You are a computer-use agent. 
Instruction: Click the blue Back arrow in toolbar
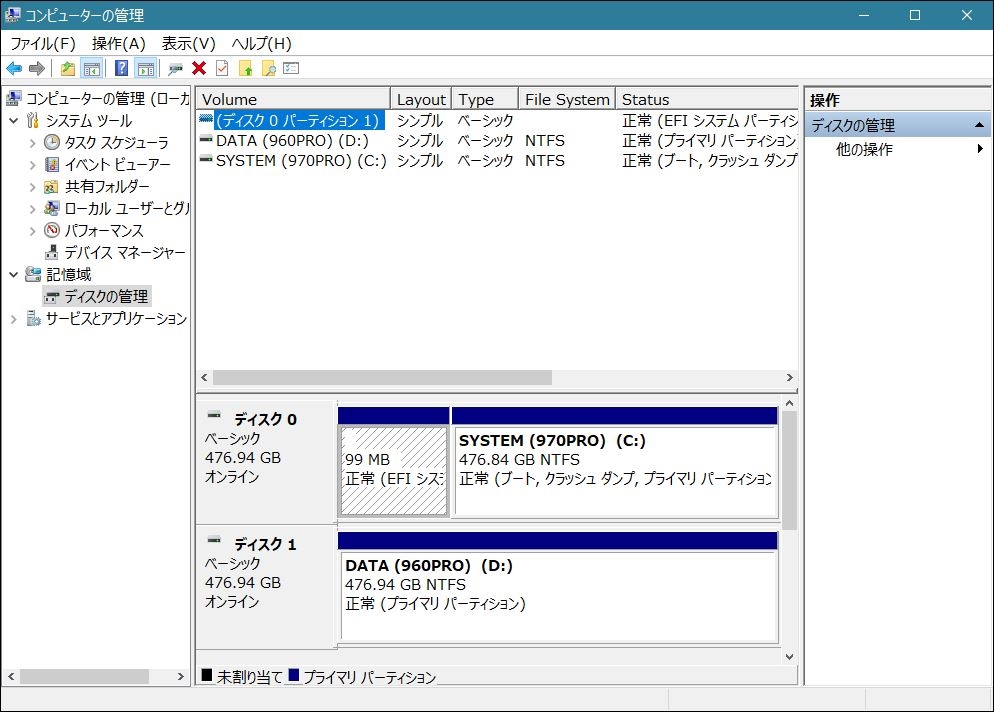point(14,68)
